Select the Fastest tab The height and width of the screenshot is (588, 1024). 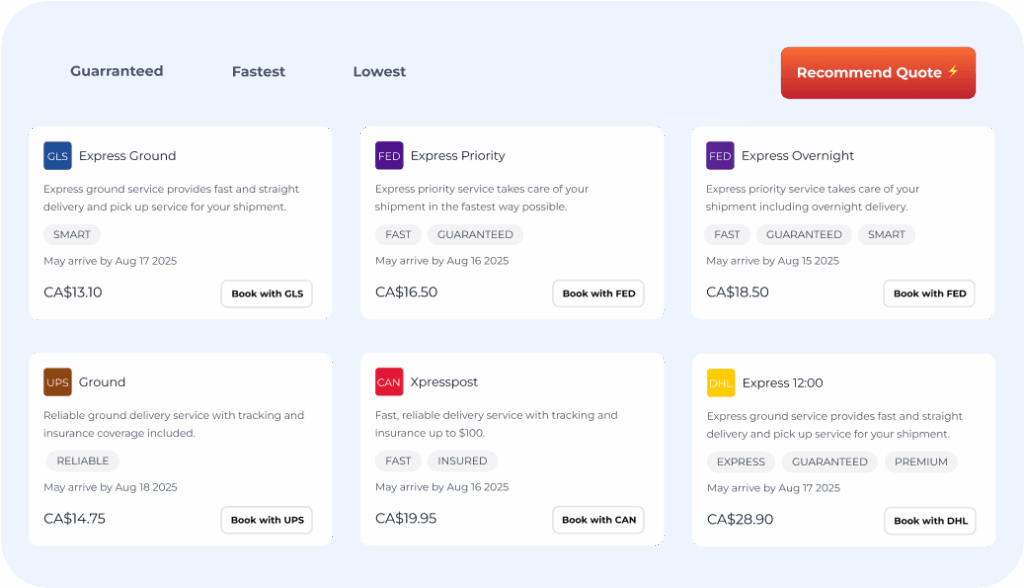pyautogui.click(x=259, y=72)
